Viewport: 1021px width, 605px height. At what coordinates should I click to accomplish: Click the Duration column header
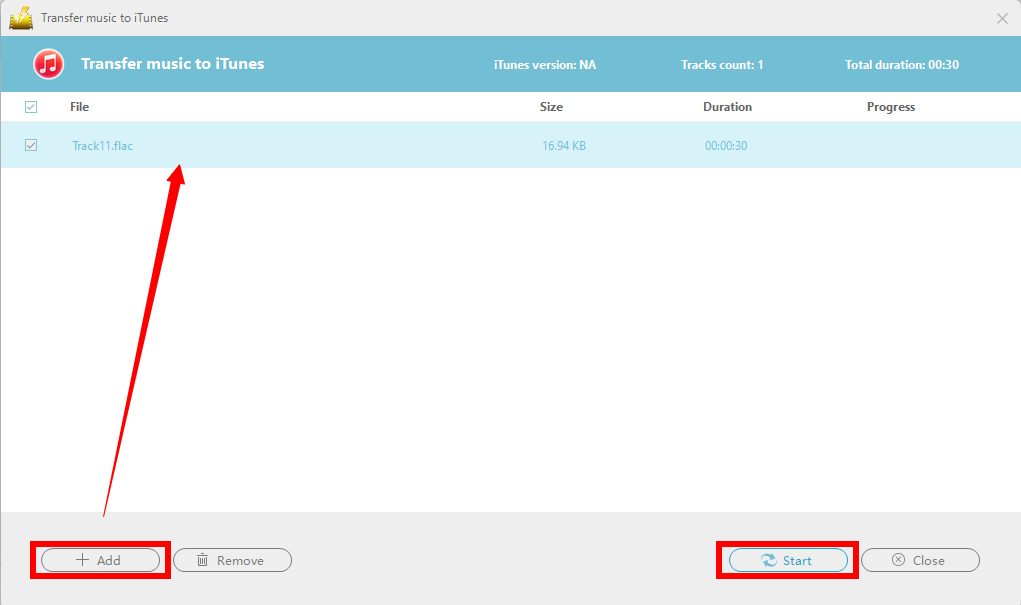(727, 106)
